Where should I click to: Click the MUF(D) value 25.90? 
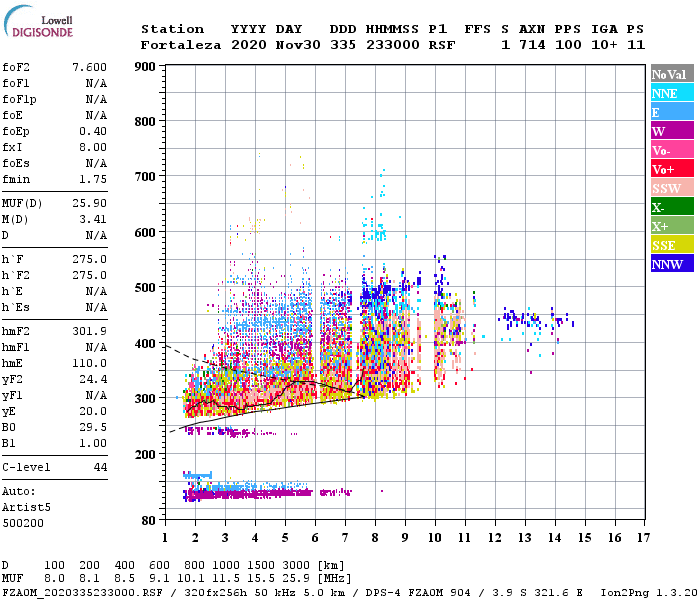click(90, 204)
